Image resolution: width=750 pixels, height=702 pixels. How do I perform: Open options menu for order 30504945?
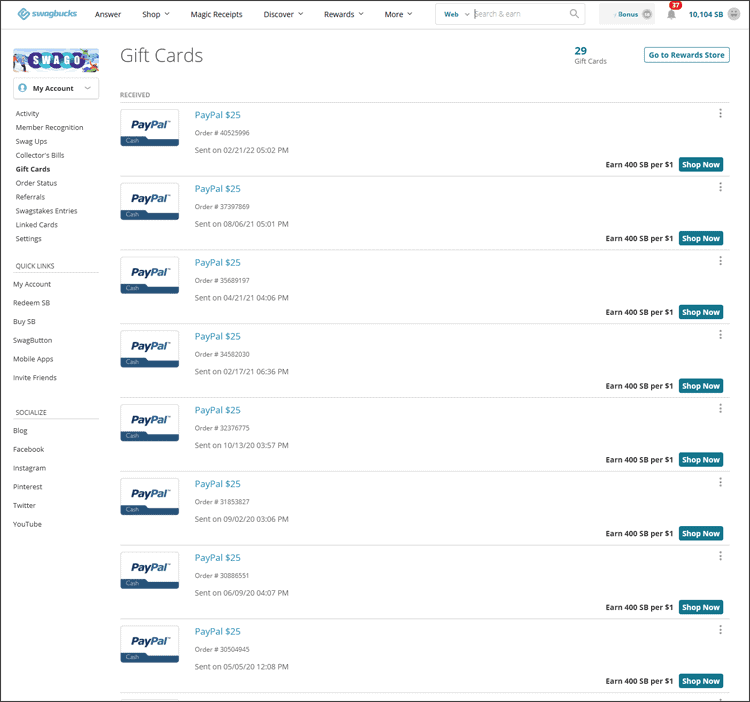[720, 630]
